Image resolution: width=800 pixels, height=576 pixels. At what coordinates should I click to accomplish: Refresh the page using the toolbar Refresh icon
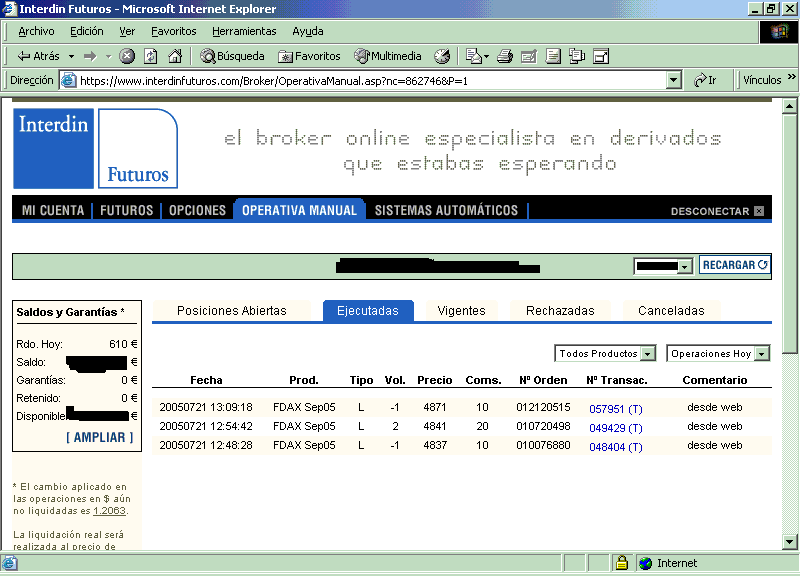(151, 56)
